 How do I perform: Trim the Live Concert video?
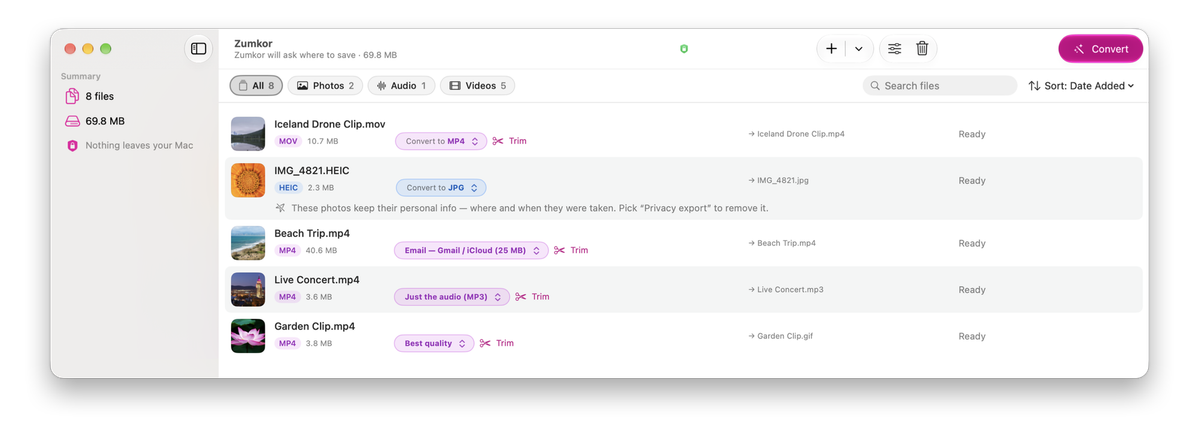[533, 297]
